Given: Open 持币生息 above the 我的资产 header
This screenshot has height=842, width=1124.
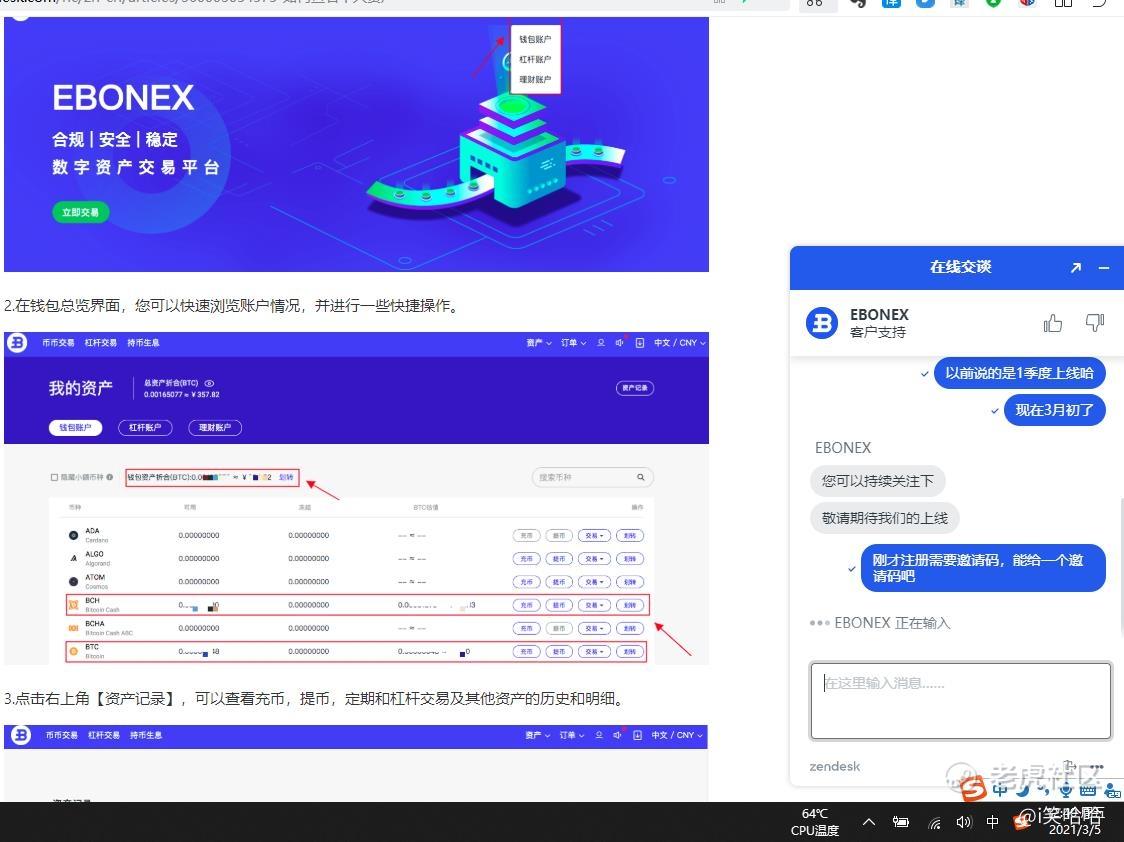Looking at the screenshot, I should (143, 343).
